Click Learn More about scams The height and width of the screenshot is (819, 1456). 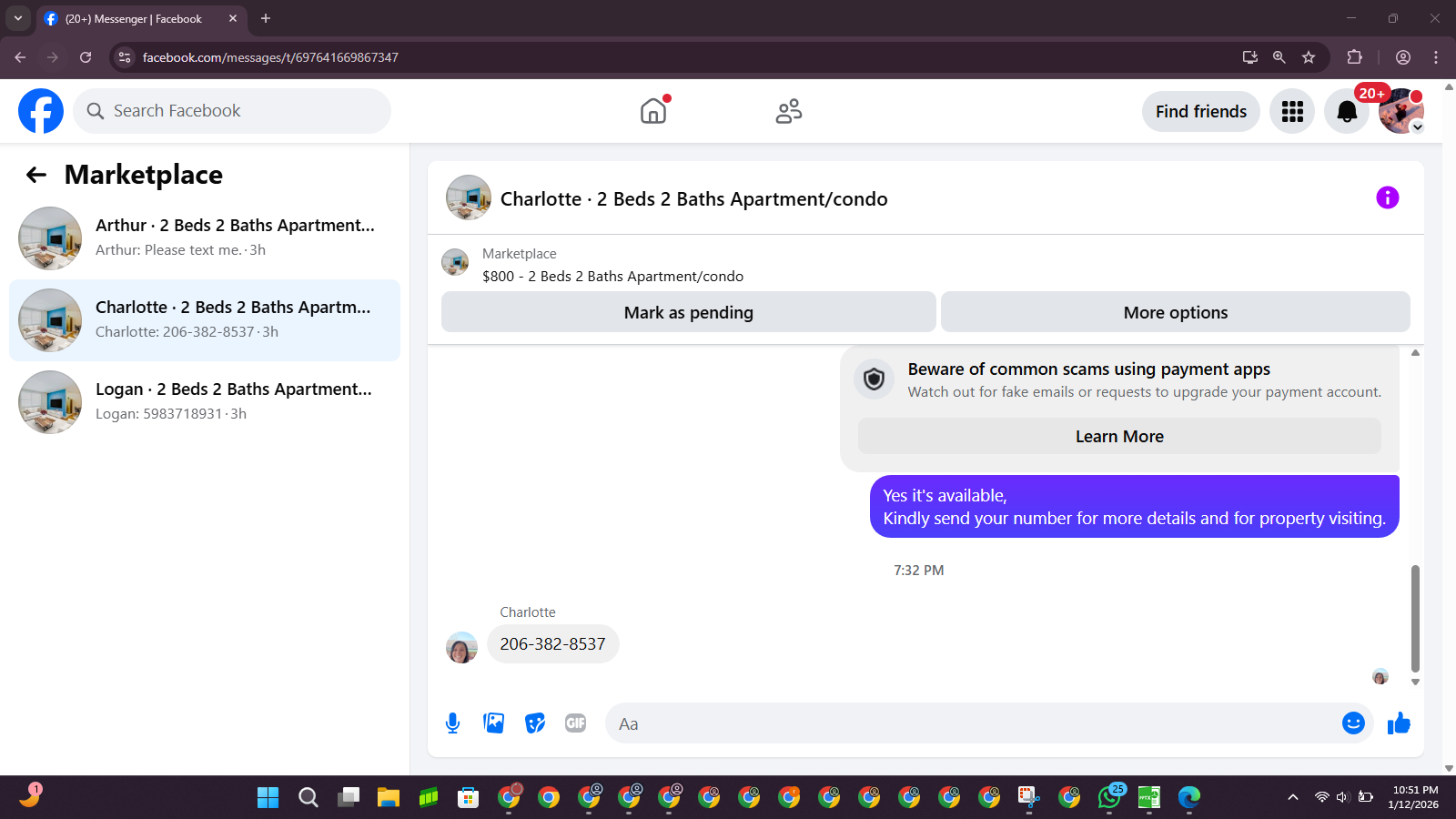(x=1119, y=436)
